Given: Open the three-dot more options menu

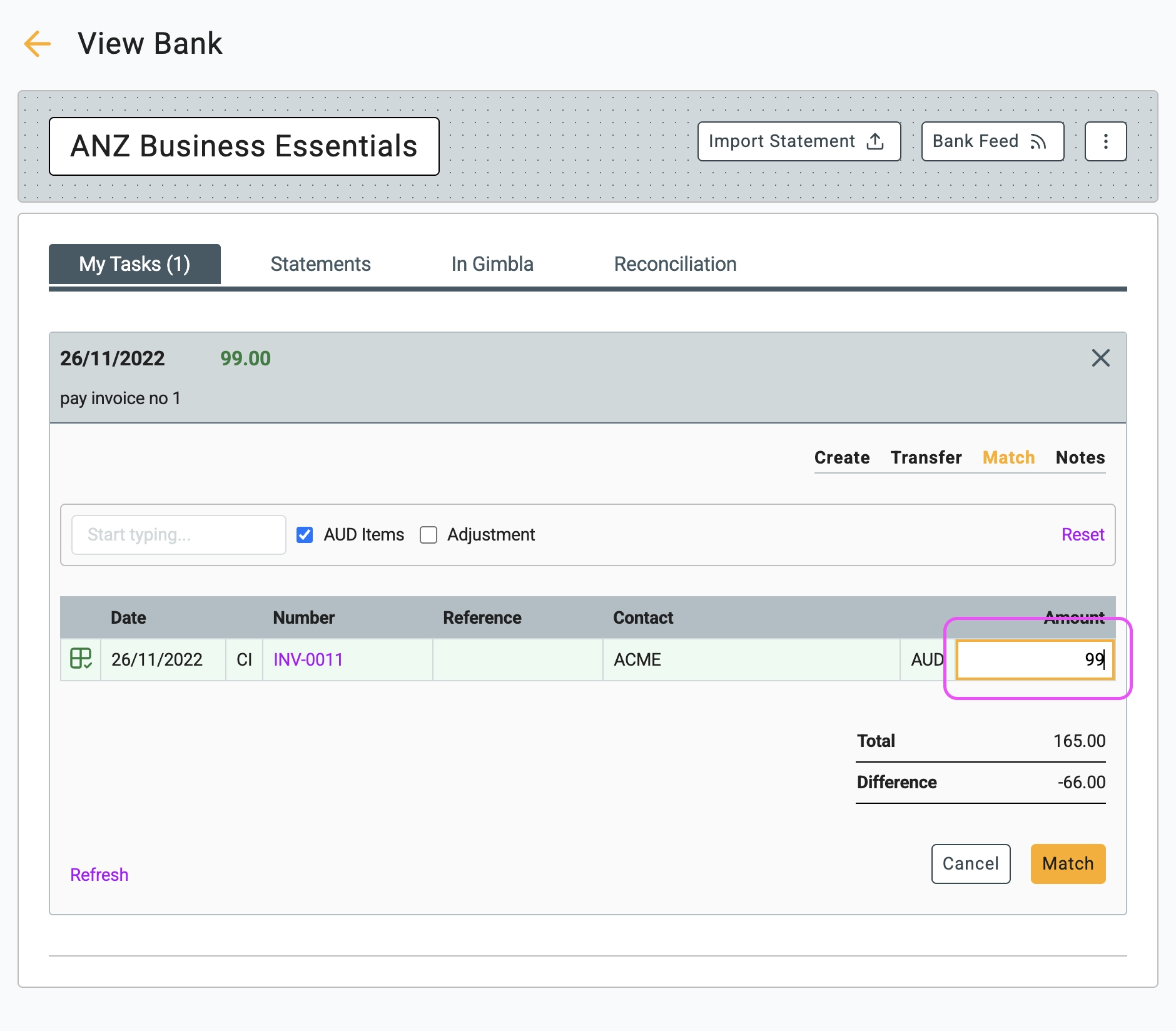Looking at the screenshot, I should click(x=1105, y=141).
